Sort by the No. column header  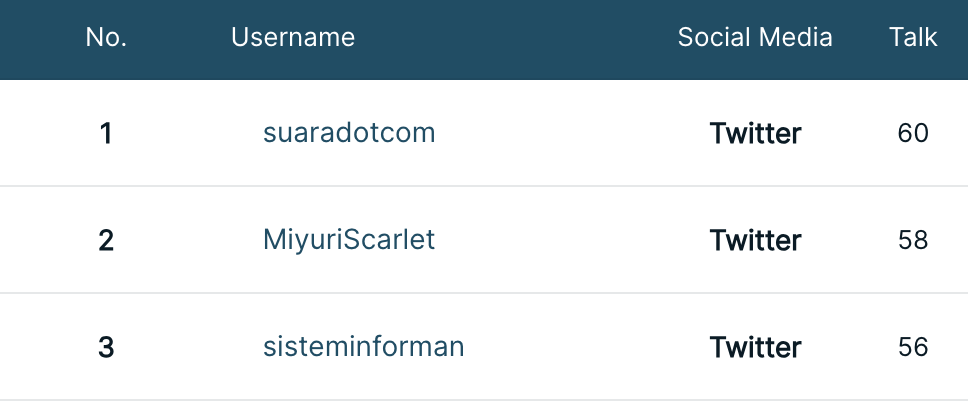point(106,37)
